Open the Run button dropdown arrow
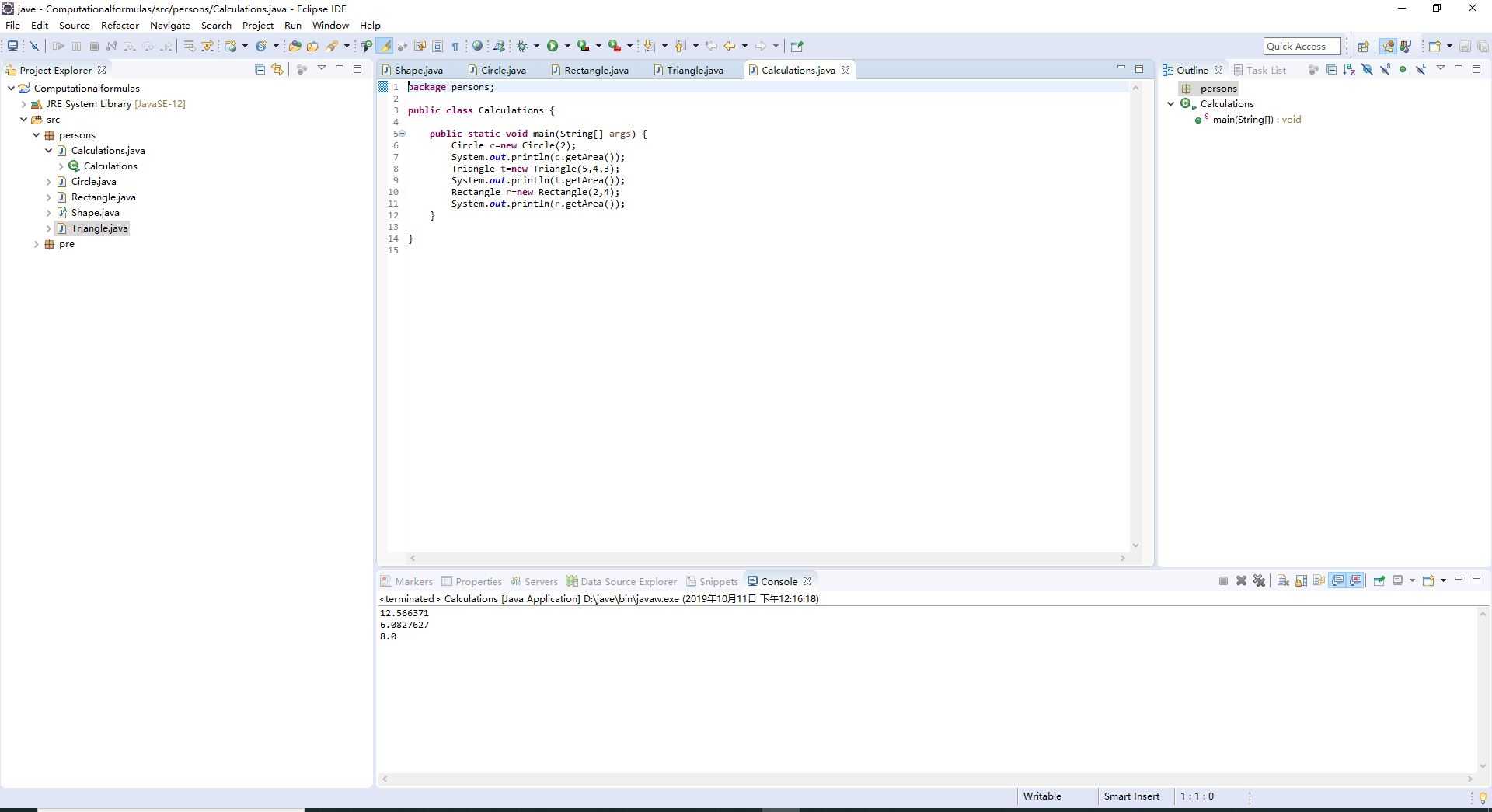Image resolution: width=1492 pixels, height=812 pixels. (567, 46)
